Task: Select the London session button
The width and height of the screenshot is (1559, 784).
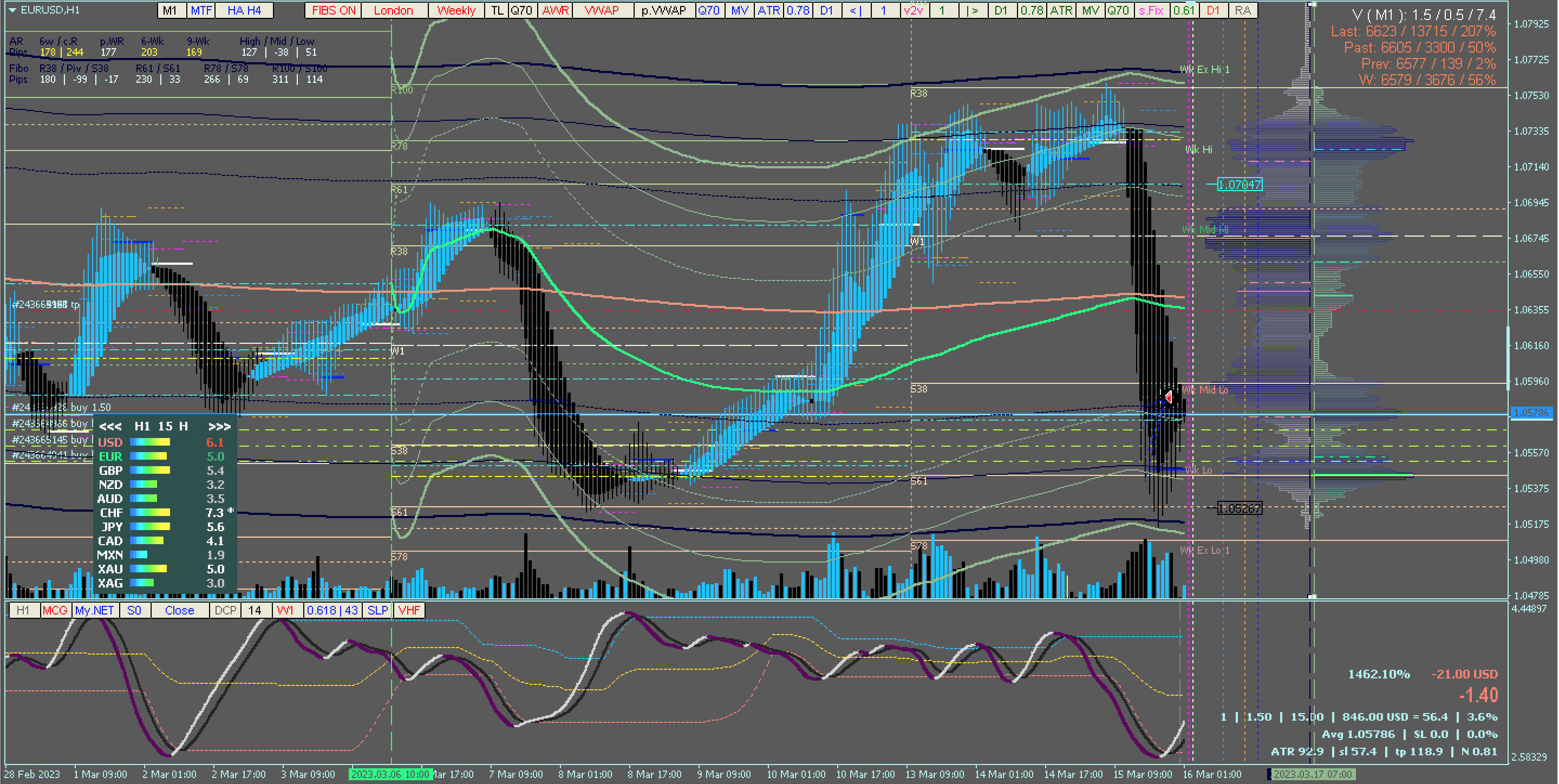Action: 393,10
